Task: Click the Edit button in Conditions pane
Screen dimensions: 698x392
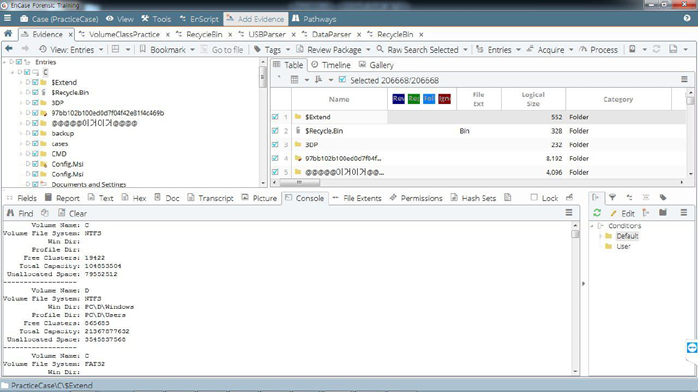Action: (x=622, y=213)
